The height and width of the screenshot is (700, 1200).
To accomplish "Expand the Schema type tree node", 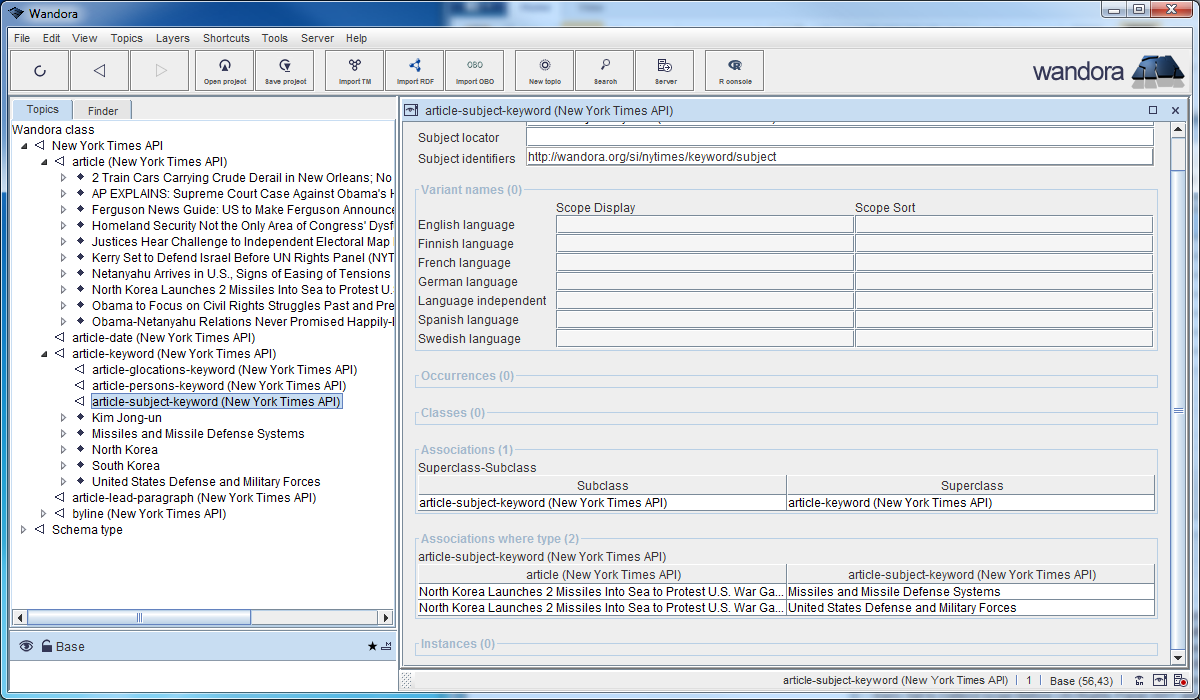I will [24, 530].
